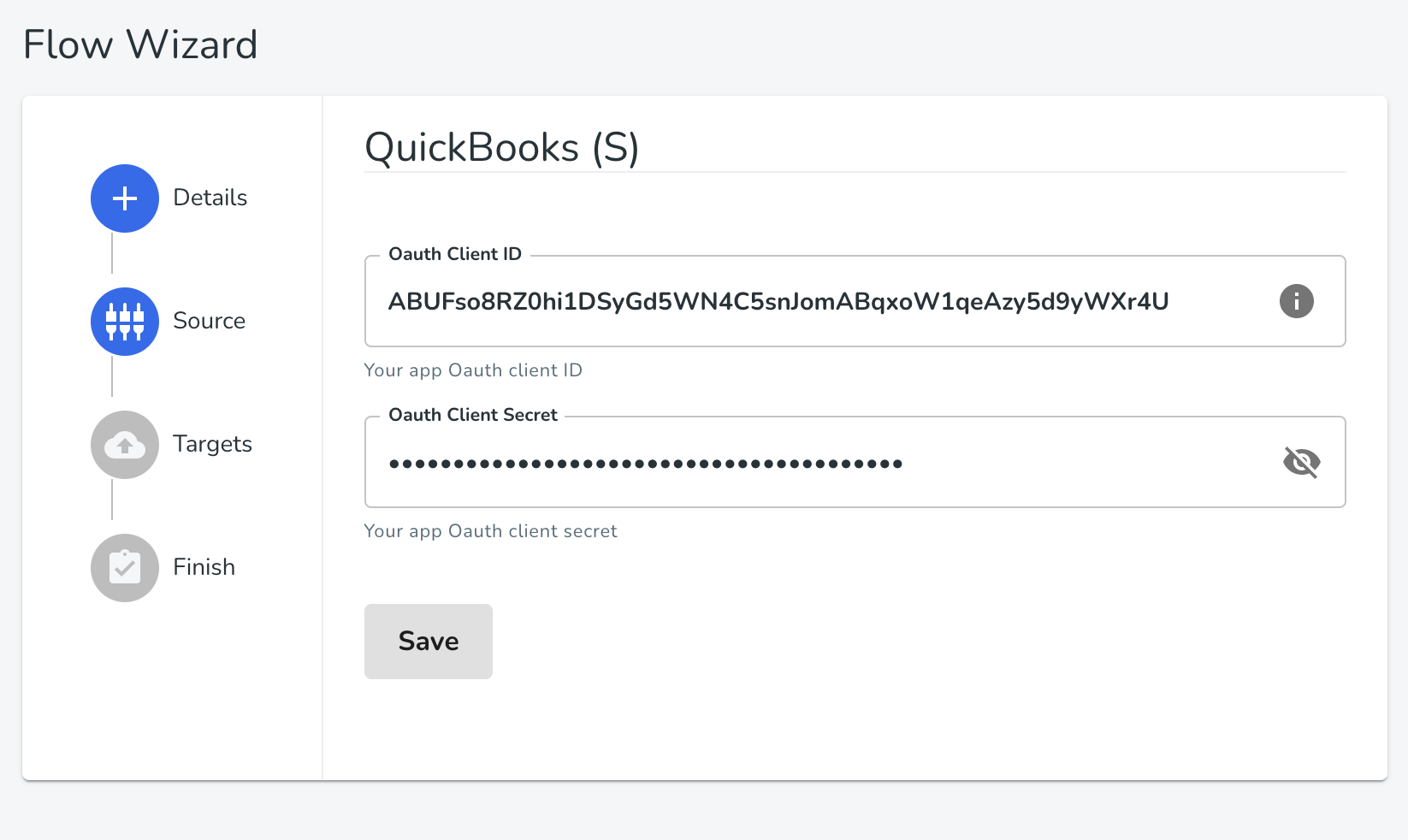
Task: Go to the Finish clipboard check icon
Action: coord(125,568)
